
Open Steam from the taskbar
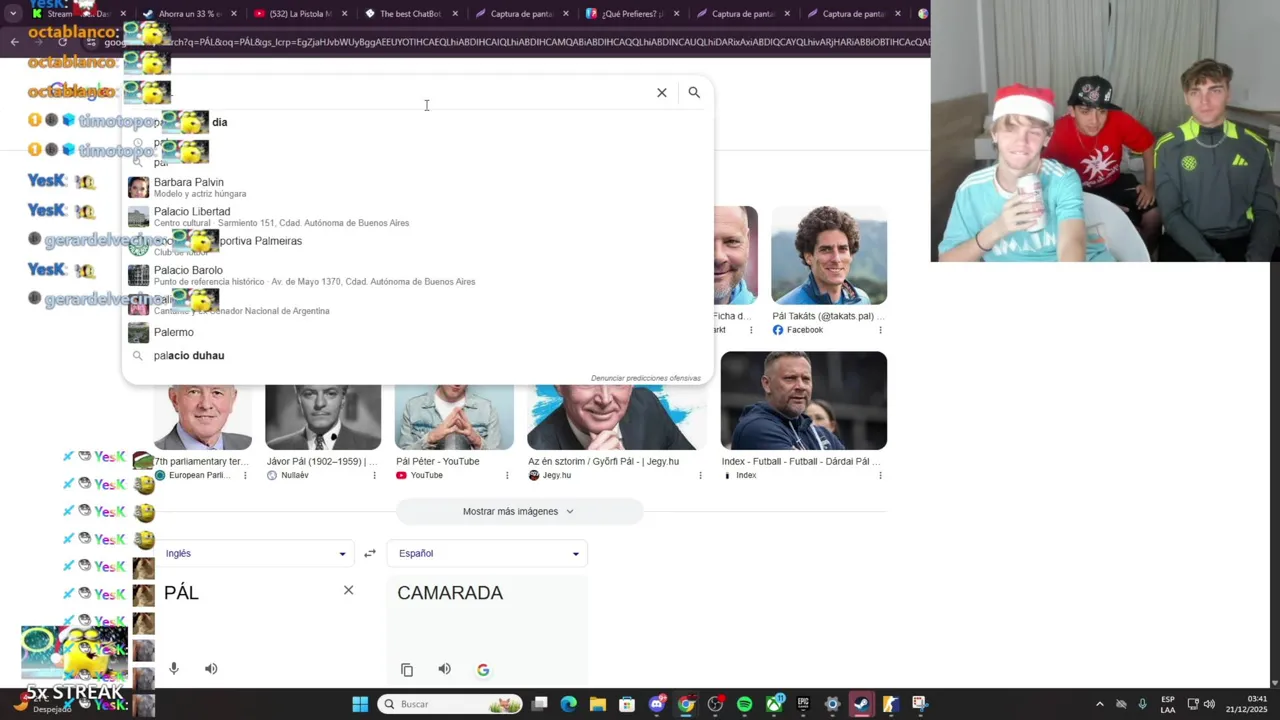(x=861, y=704)
